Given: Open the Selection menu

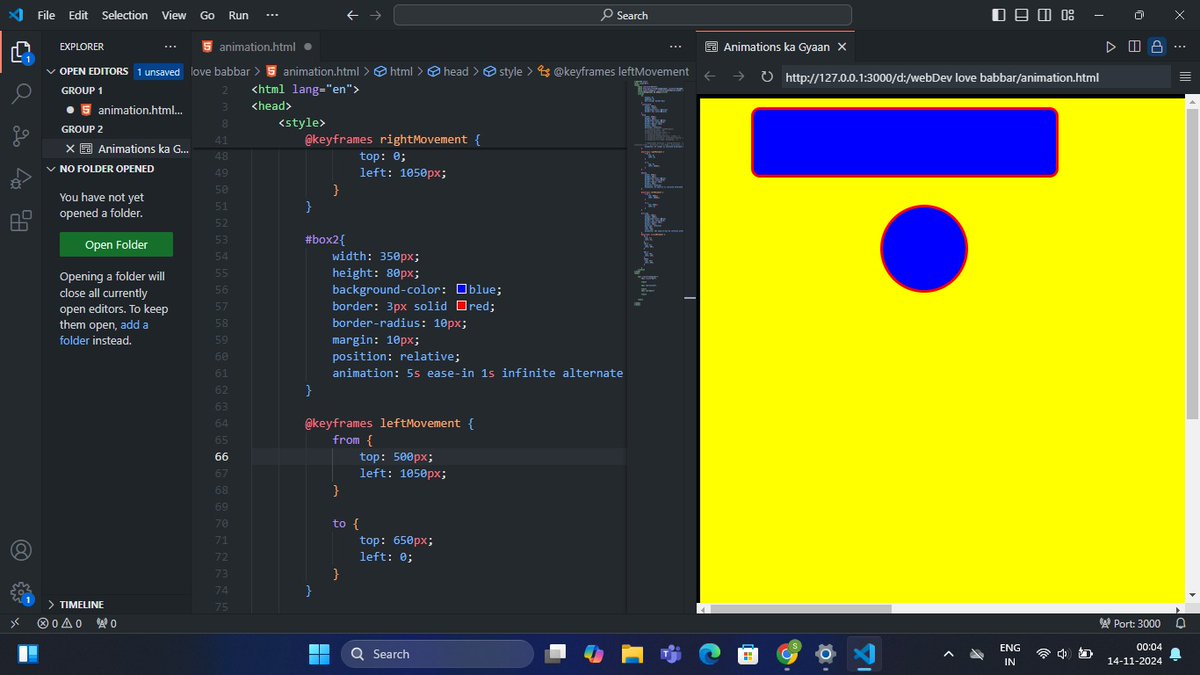Looking at the screenshot, I should [x=125, y=15].
